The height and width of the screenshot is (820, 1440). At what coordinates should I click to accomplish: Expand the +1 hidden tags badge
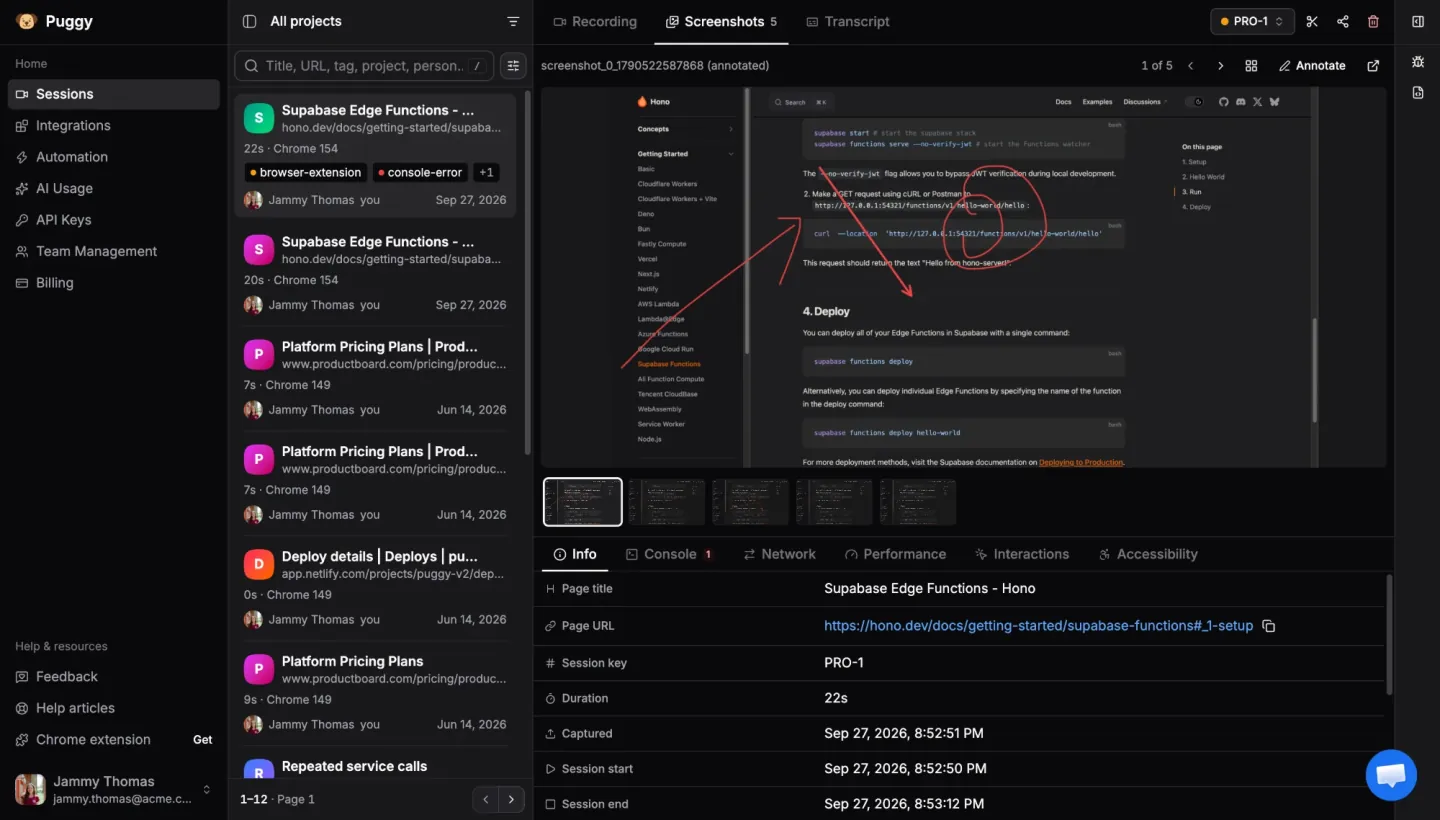point(486,172)
